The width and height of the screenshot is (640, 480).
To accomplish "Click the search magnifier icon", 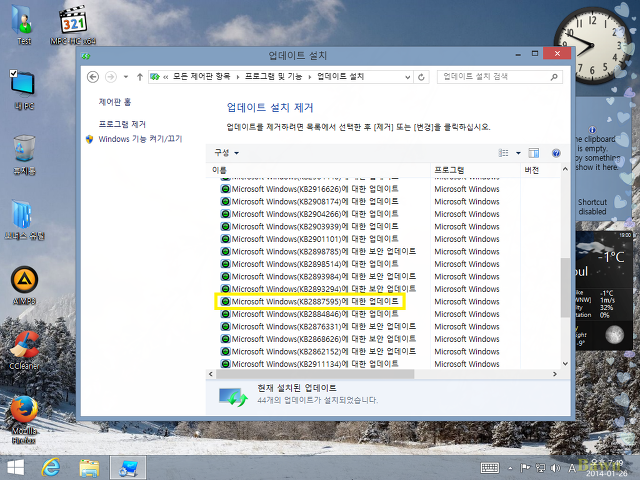I will pyautogui.click(x=554, y=77).
